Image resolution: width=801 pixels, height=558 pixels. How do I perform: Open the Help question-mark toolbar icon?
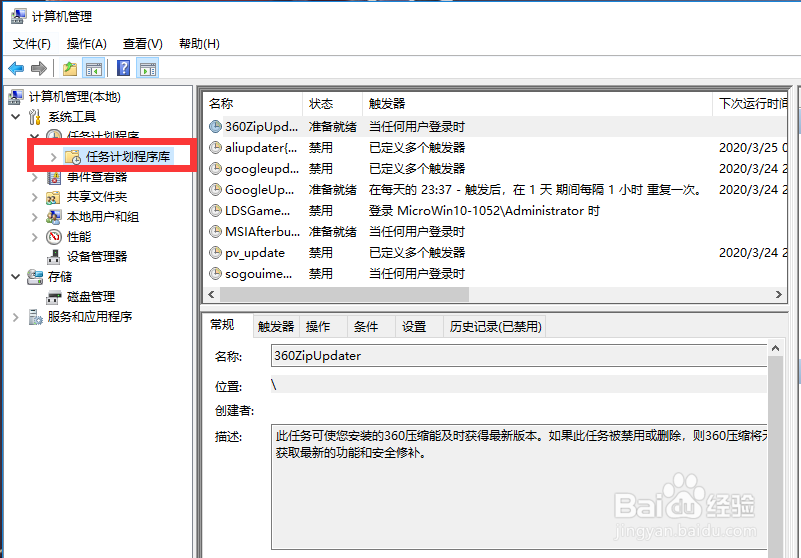click(124, 68)
